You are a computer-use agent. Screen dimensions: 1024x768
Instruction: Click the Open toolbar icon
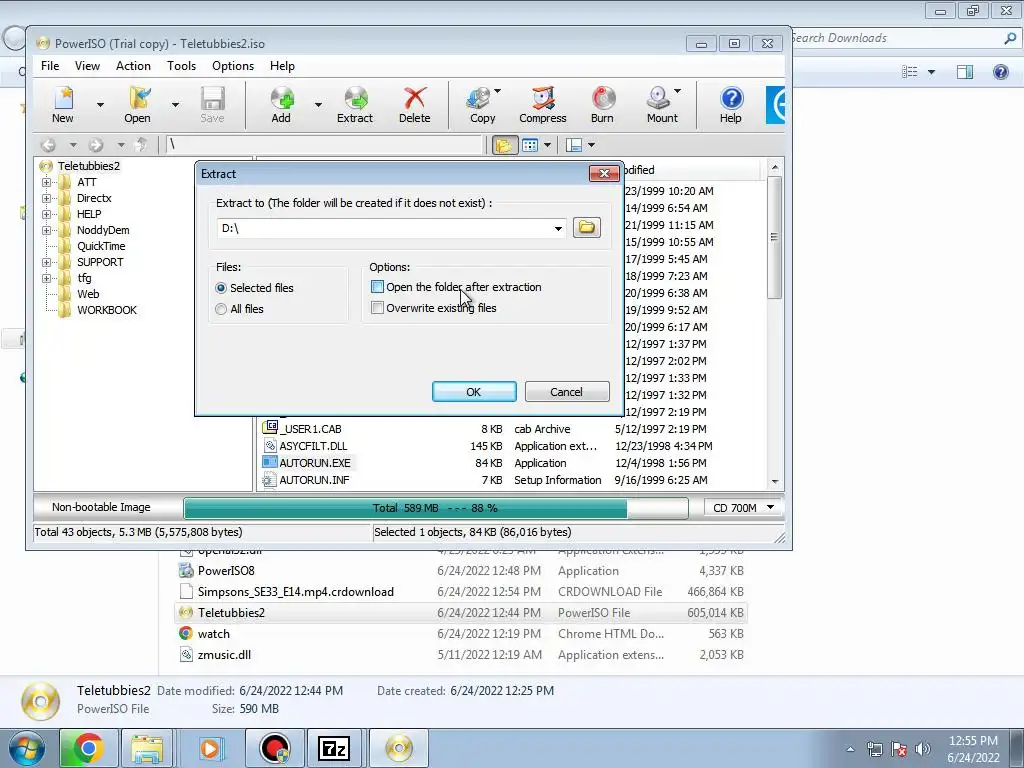138,104
